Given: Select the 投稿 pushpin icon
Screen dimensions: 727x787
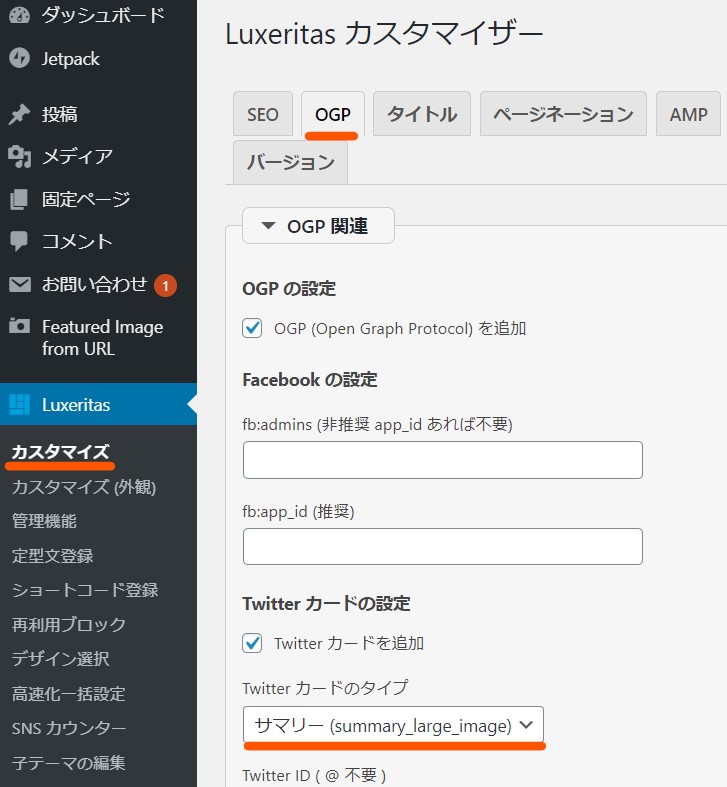Looking at the screenshot, I should click(20, 114).
